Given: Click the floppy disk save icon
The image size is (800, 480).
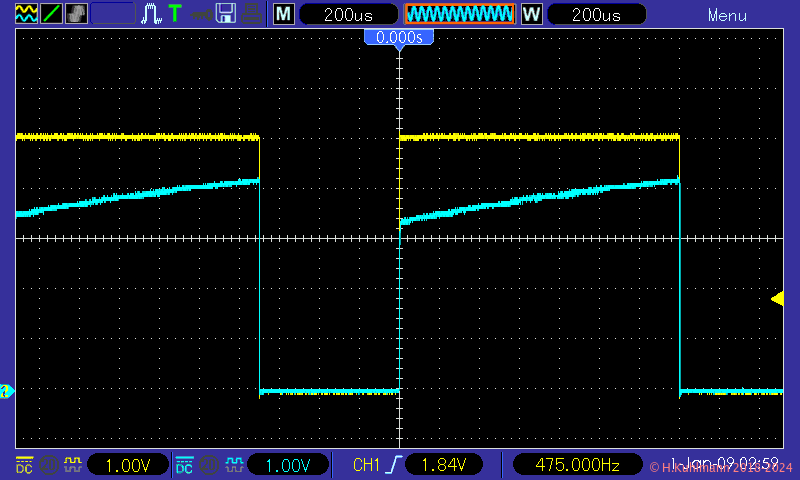Looking at the screenshot, I should [226, 14].
